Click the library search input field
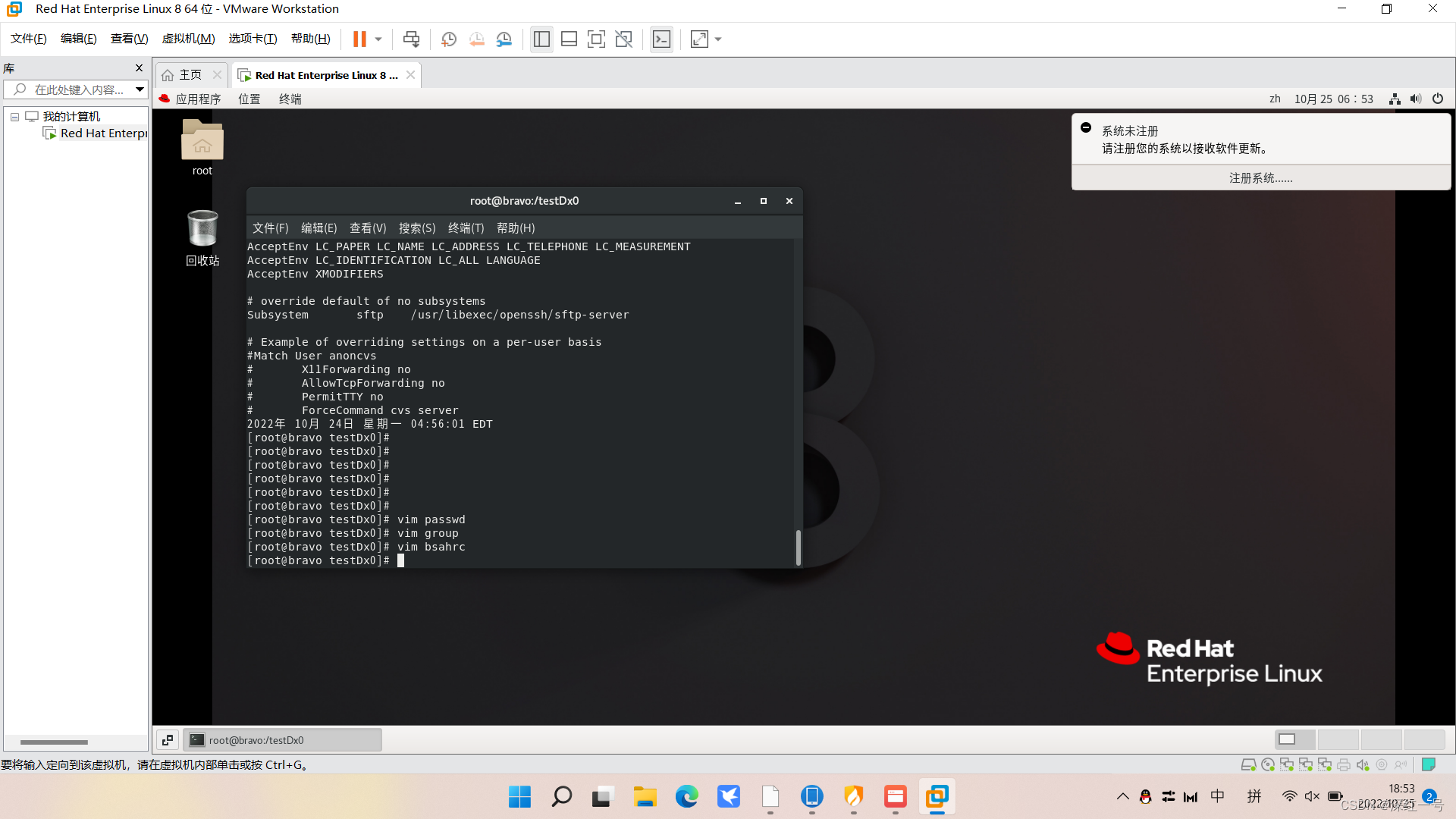The height and width of the screenshot is (819, 1456). 79,89
